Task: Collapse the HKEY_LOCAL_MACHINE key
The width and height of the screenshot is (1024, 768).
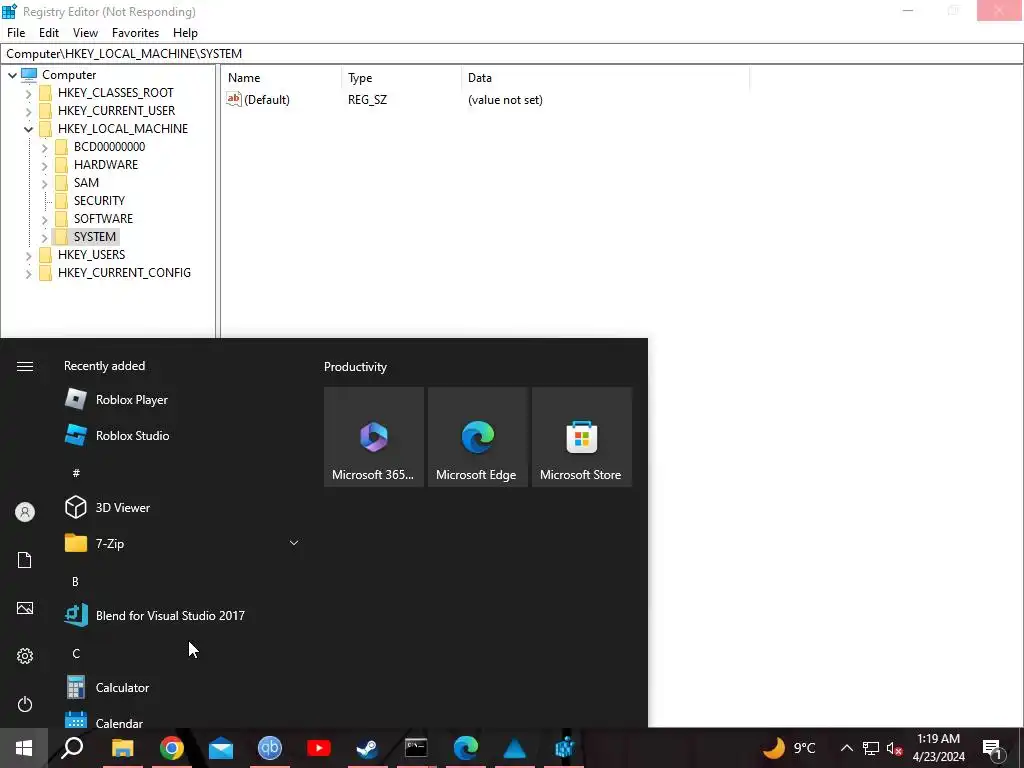Action: coord(28,129)
